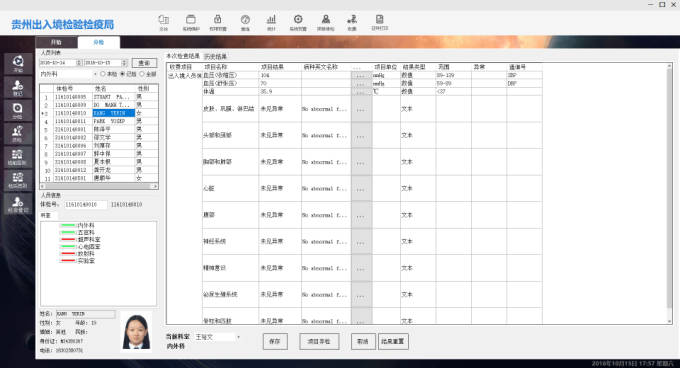Click the first sidebar icon 开始
680x369 pixels.
coord(18,64)
